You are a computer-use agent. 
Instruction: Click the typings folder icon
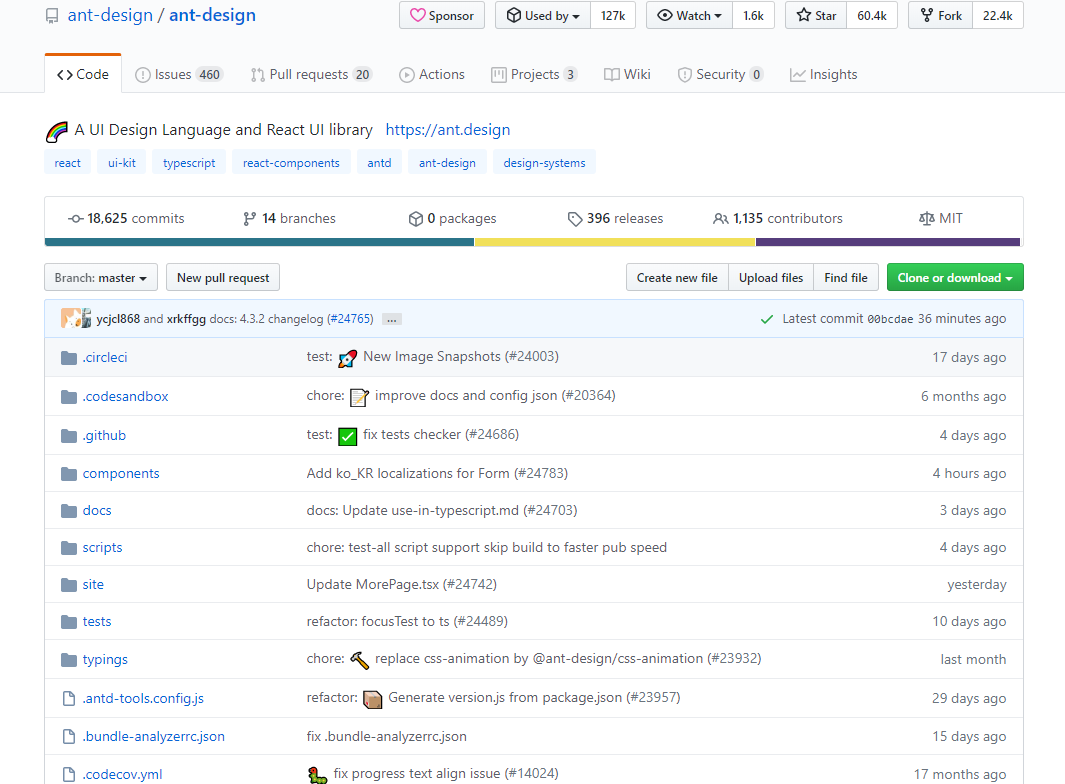(x=69, y=660)
